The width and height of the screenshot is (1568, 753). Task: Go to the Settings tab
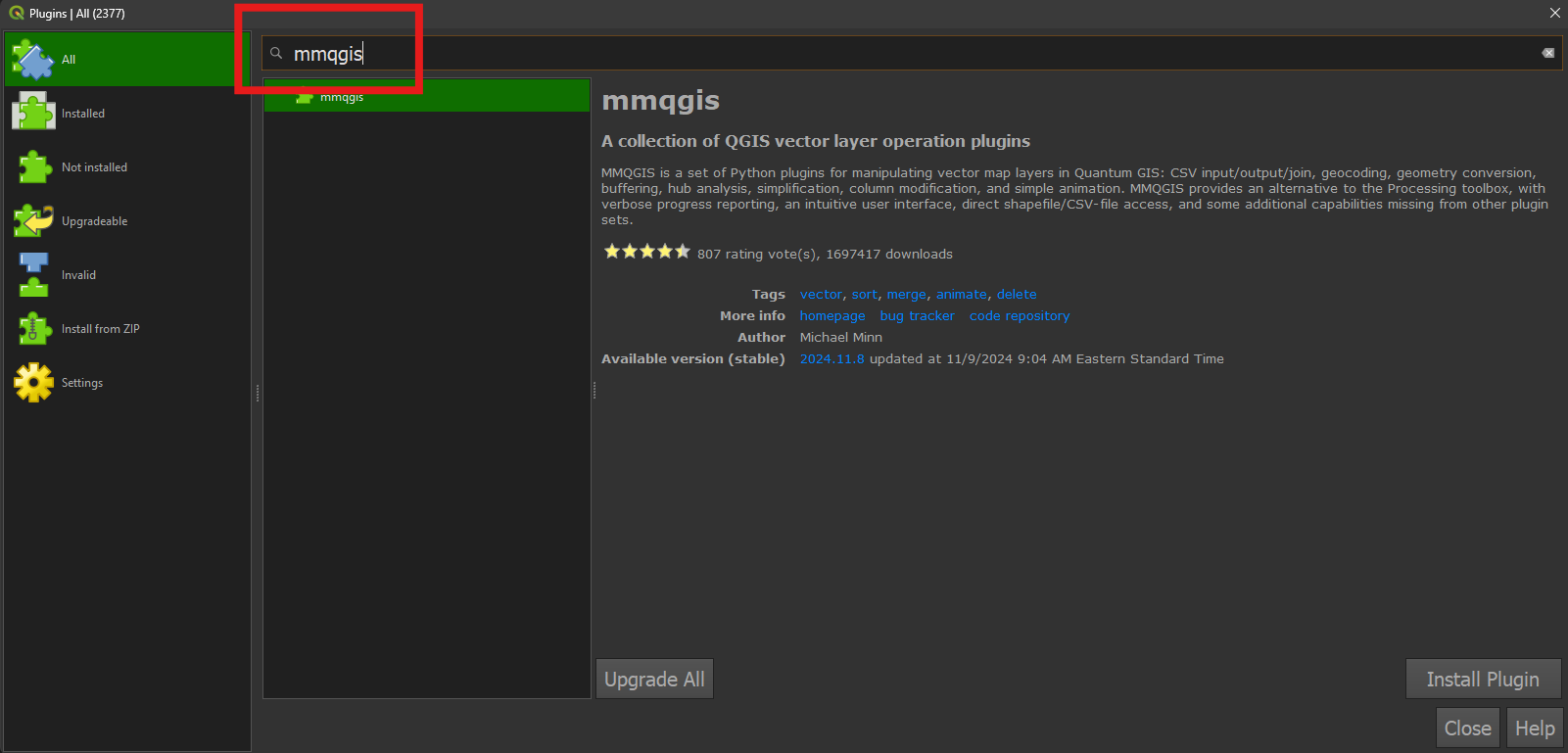[x=127, y=383]
